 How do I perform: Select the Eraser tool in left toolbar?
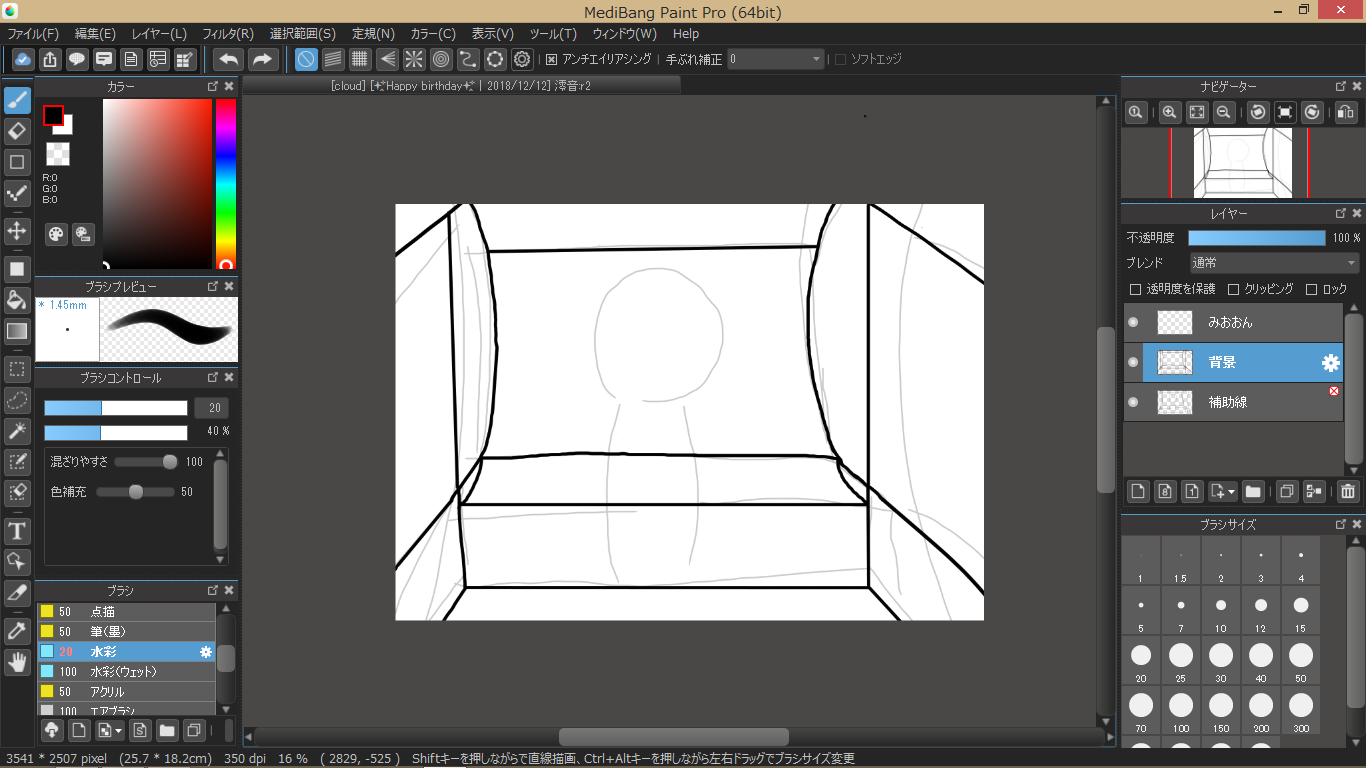point(17,131)
